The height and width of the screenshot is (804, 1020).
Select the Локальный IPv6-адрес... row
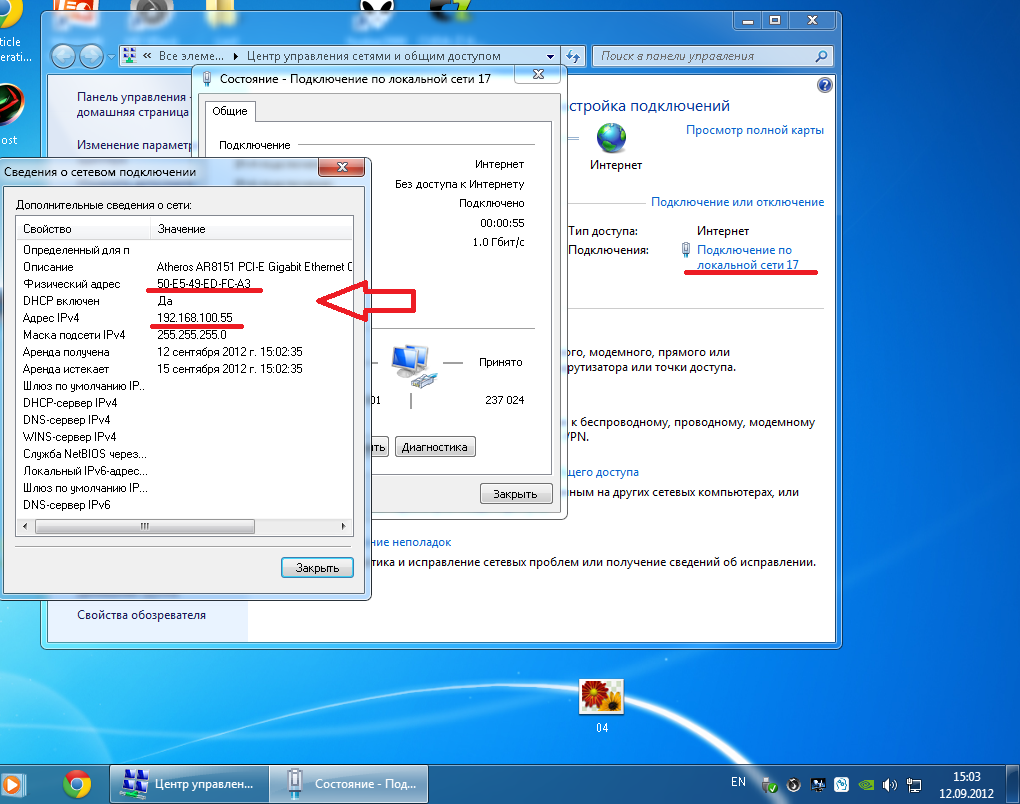[x=185, y=471]
